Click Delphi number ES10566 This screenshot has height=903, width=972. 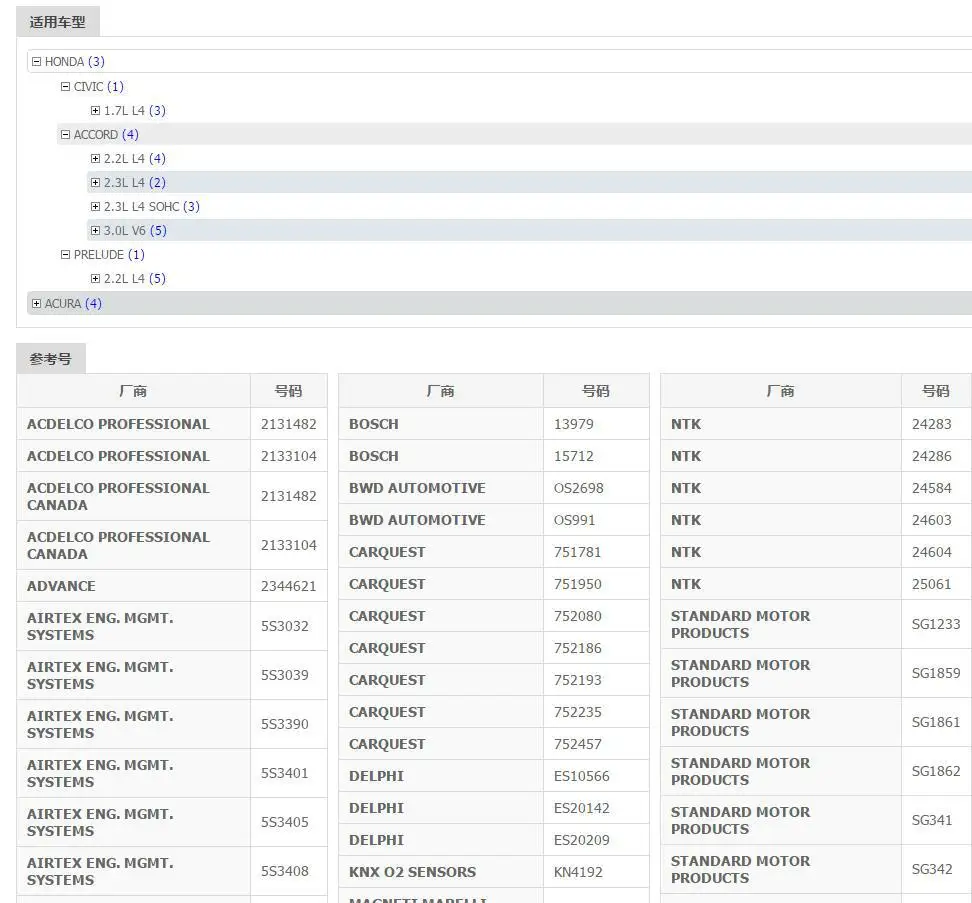(x=581, y=776)
